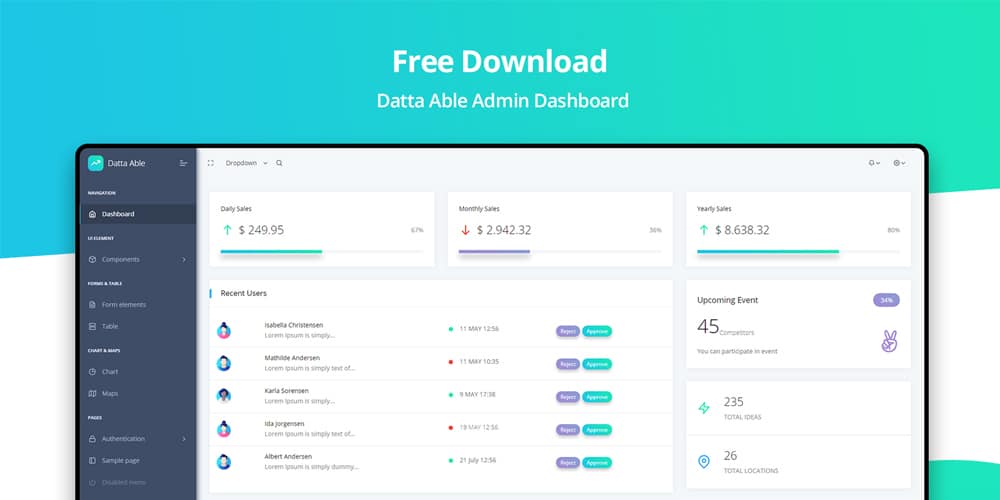This screenshot has height=500, width=1000.
Task: Click the Monthly Sales progress bar
Action: tap(560, 252)
